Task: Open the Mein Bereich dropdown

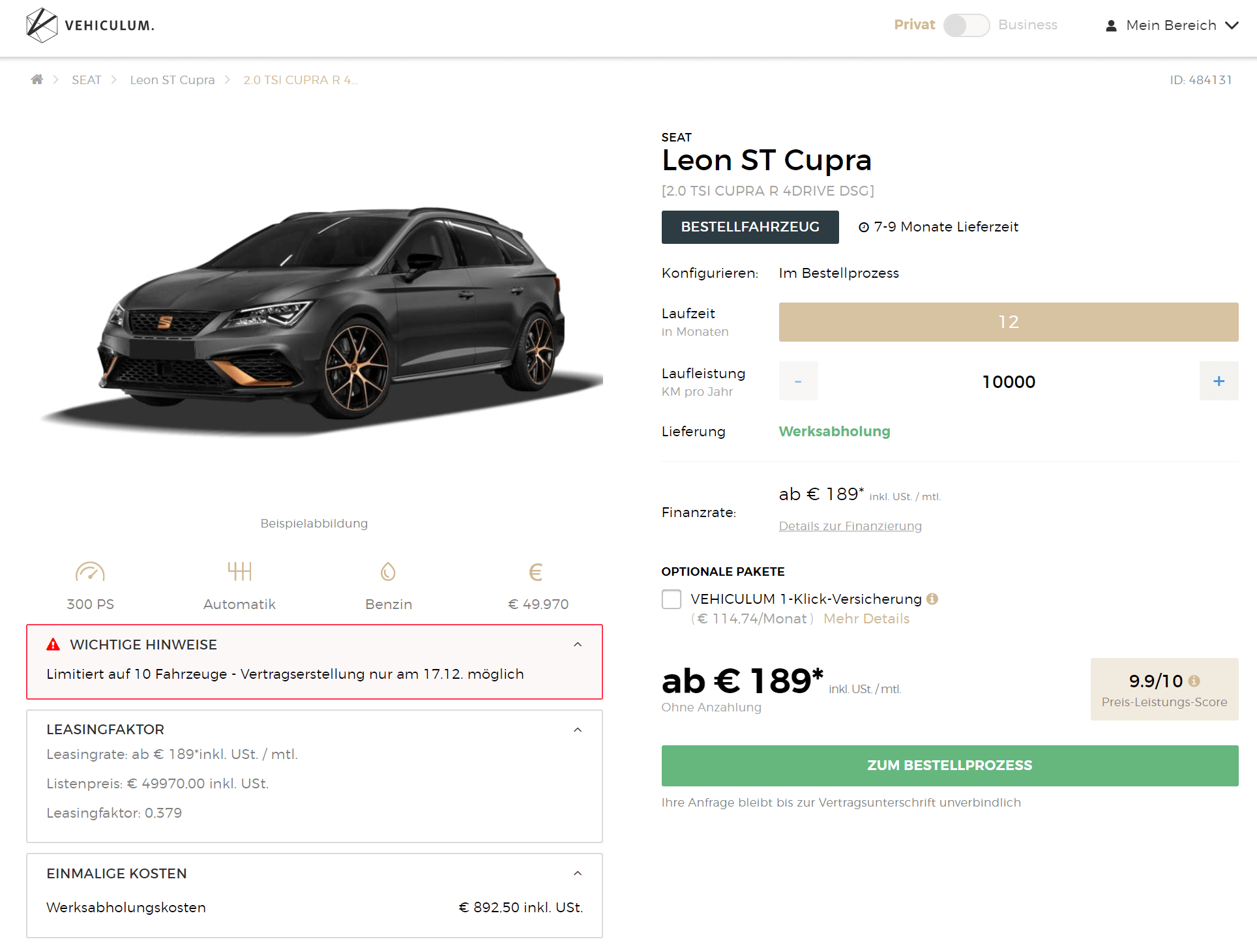Action: 1172,25
